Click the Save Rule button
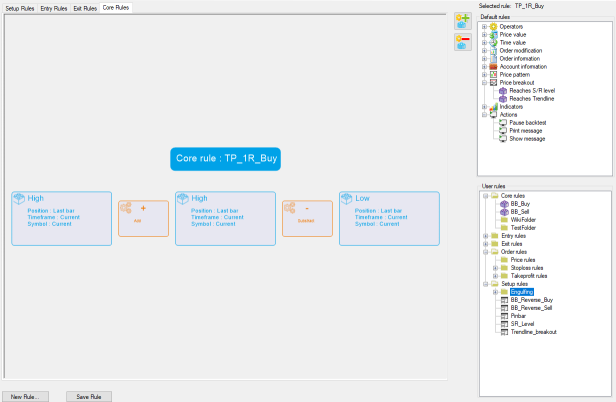616x402 pixels. pyautogui.click(x=89, y=396)
